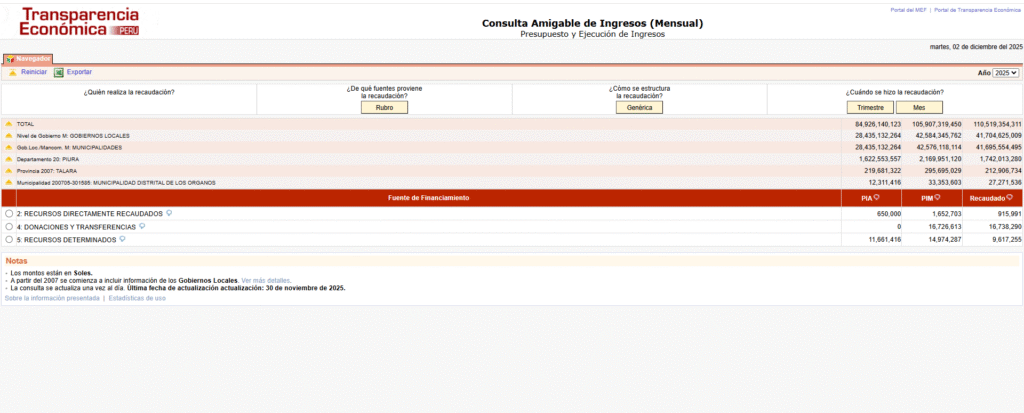Open the Año 2025 dropdown
Viewport: 1024px width, 413px height.
(x=1005, y=73)
